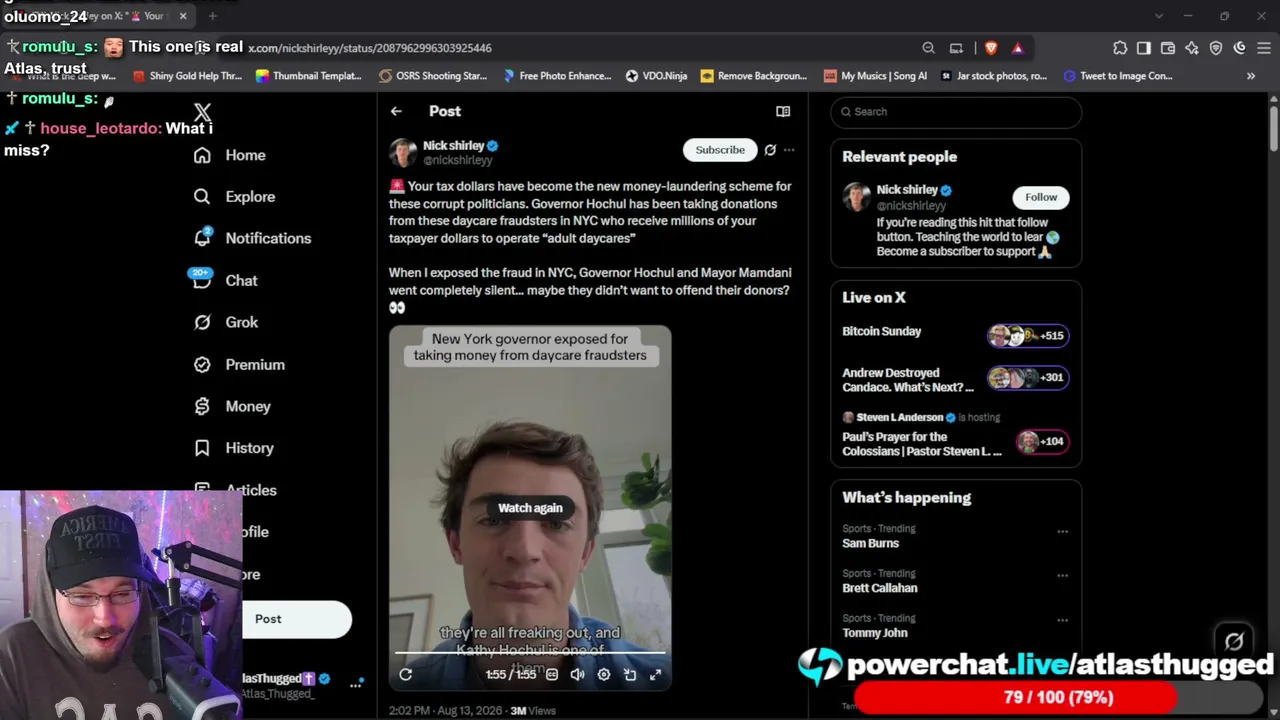Open the browser hamburger menu
Screen dimensions: 1280x720
pos(1264,48)
